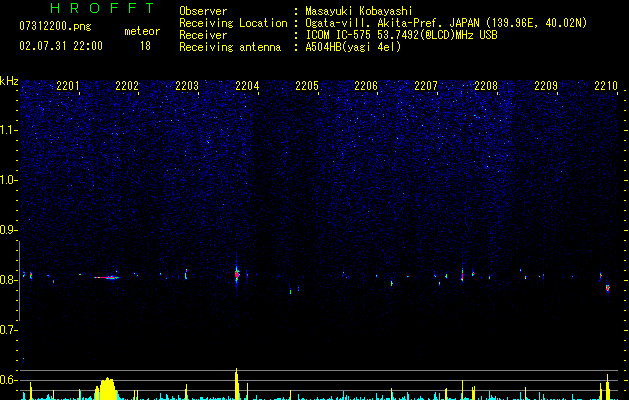This screenshot has height=400, width=629.
Task: Click the 1.1 kHz axis label
Action: 9,130
